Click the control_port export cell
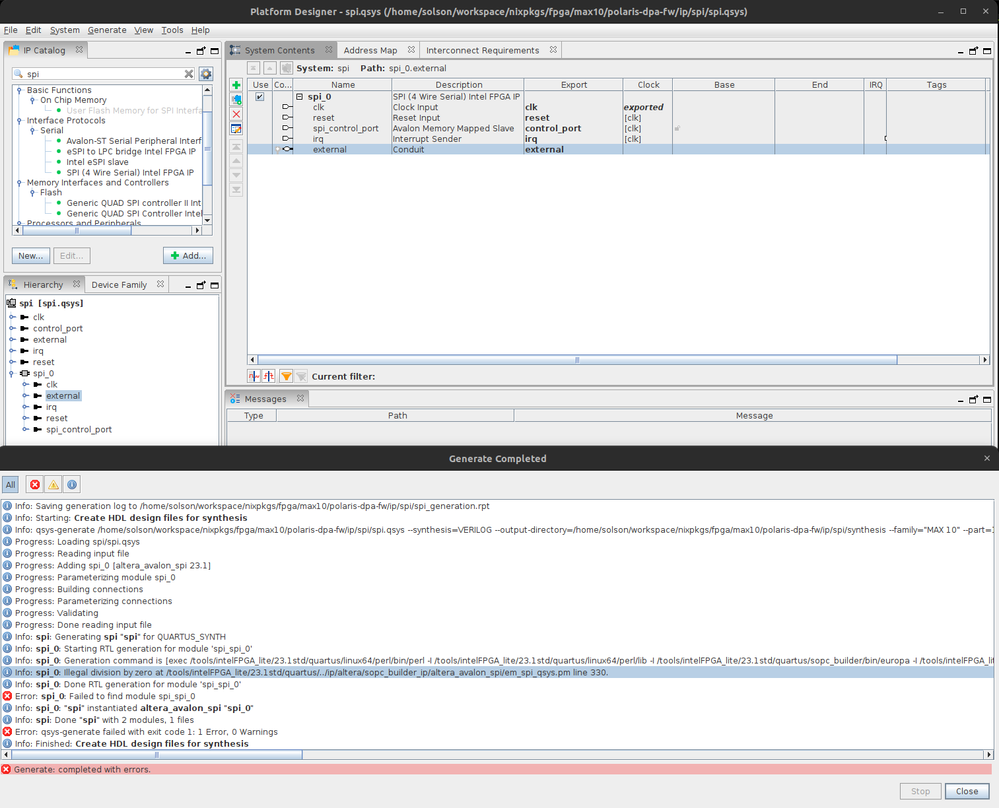Image resolution: width=999 pixels, height=808 pixels. coord(573,128)
